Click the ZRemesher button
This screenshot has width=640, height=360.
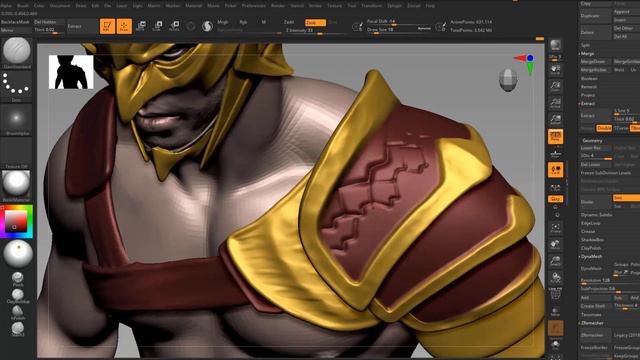pyautogui.click(x=596, y=335)
